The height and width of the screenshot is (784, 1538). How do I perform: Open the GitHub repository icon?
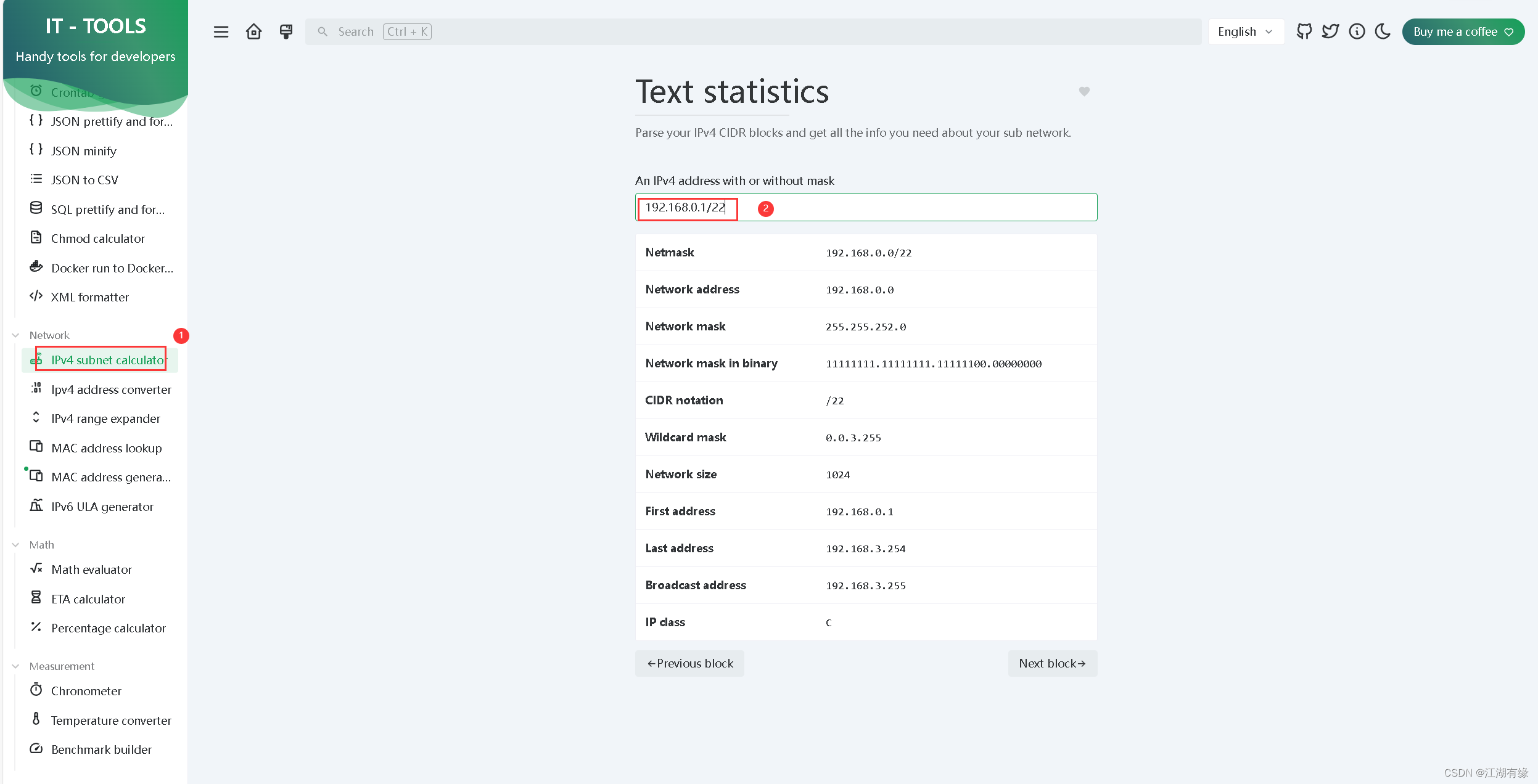(1304, 31)
